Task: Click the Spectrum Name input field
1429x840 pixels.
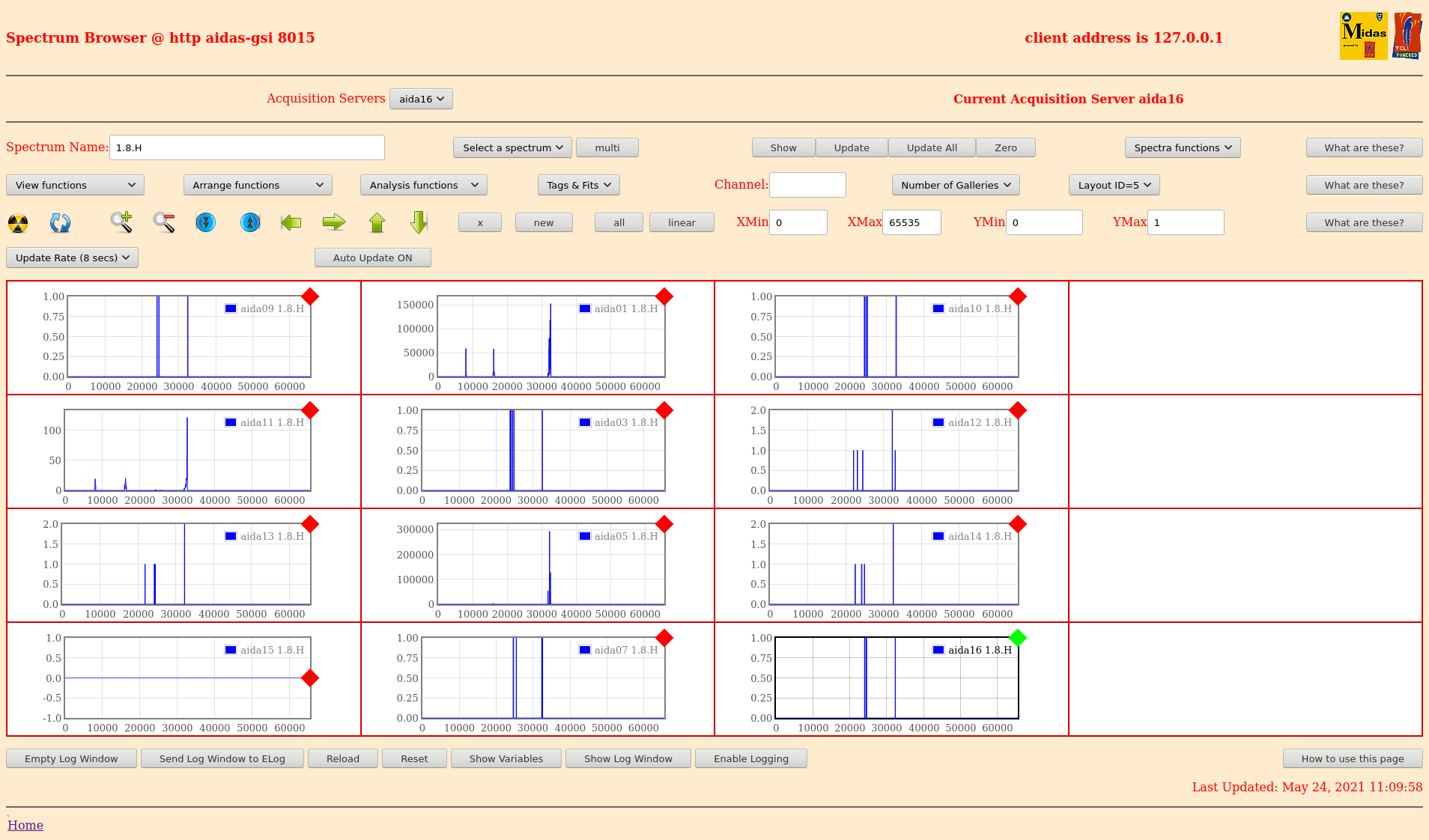Action: point(247,147)
